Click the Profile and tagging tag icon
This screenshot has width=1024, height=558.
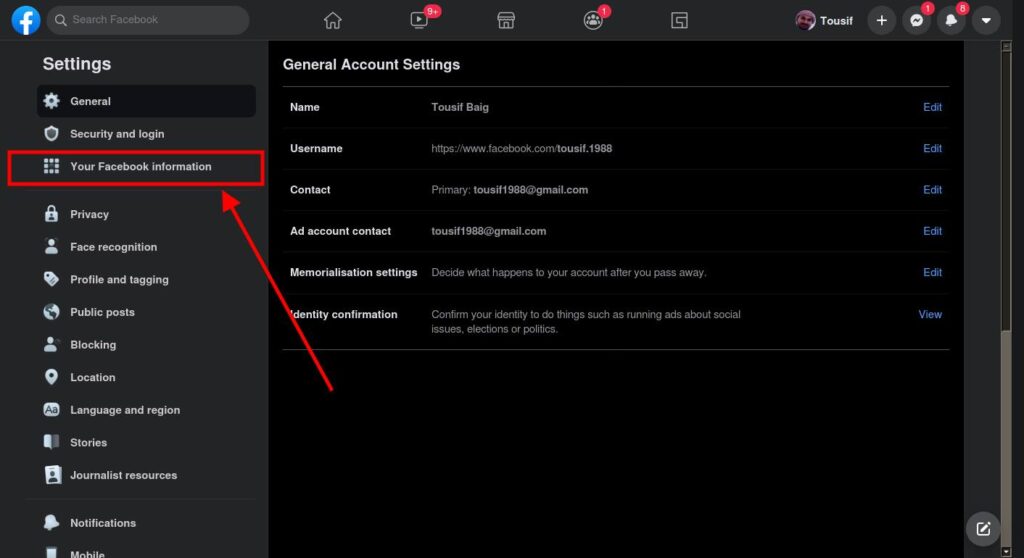52,279
